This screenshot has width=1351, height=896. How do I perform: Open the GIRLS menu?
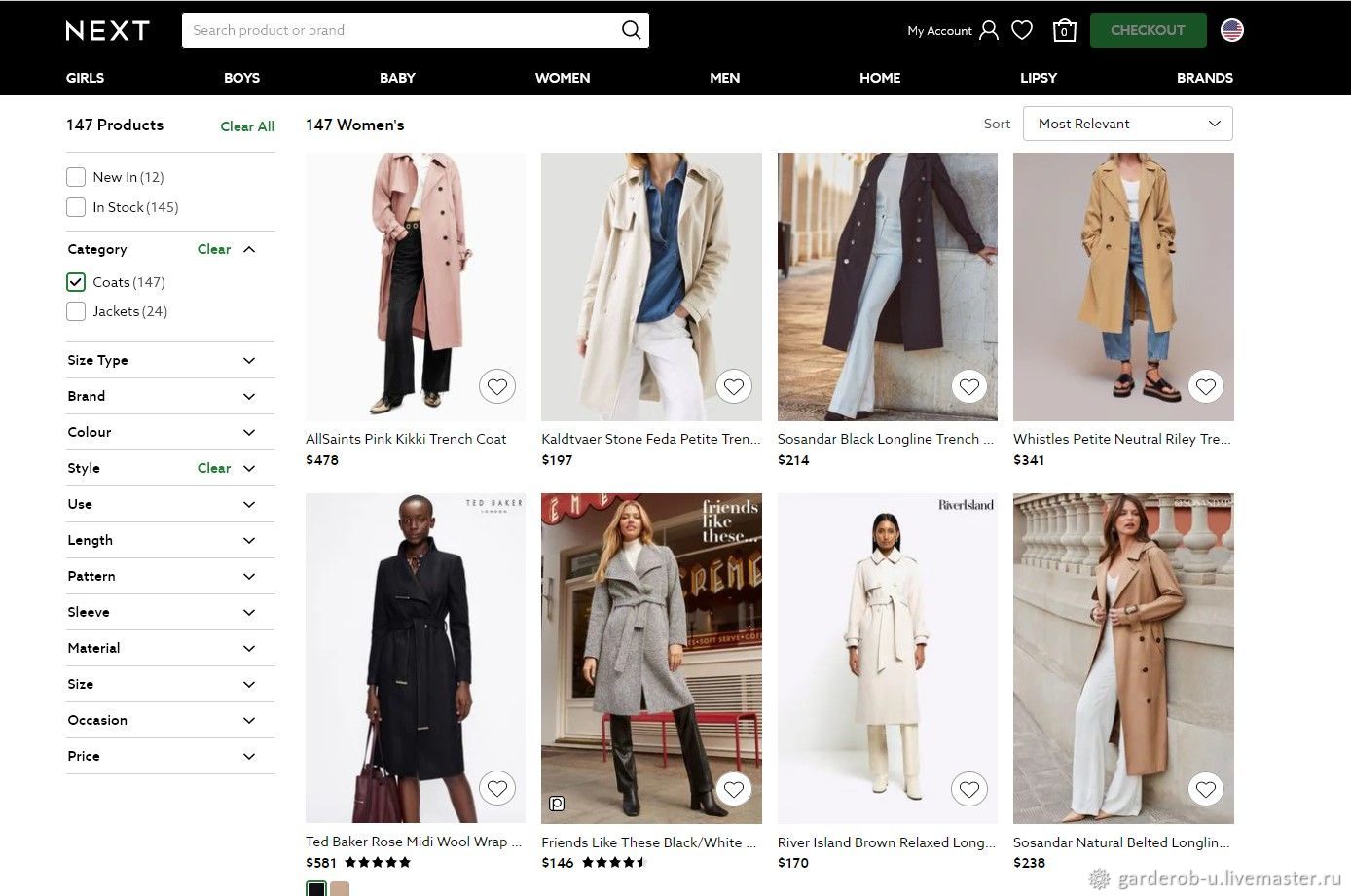coord(85,78)
